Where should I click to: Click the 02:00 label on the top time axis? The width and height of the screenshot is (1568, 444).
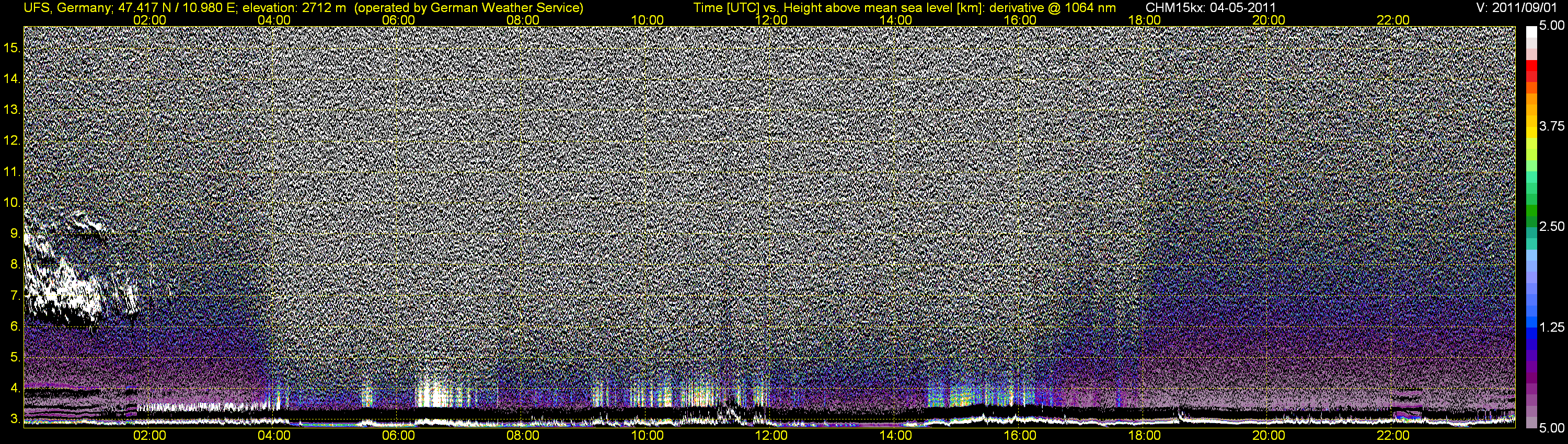pos(149,20)
